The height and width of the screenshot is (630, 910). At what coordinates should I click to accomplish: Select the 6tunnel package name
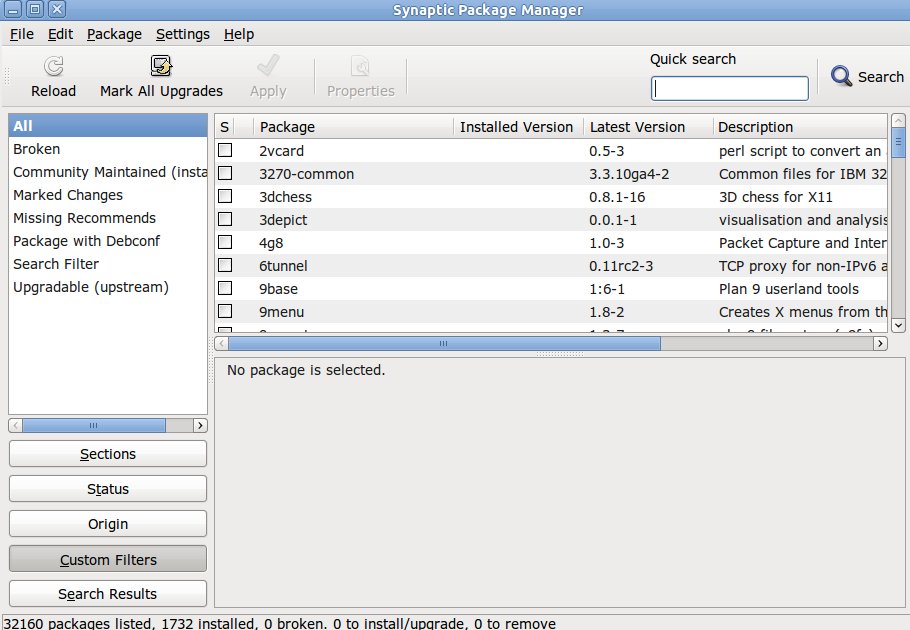coord(283,266)
